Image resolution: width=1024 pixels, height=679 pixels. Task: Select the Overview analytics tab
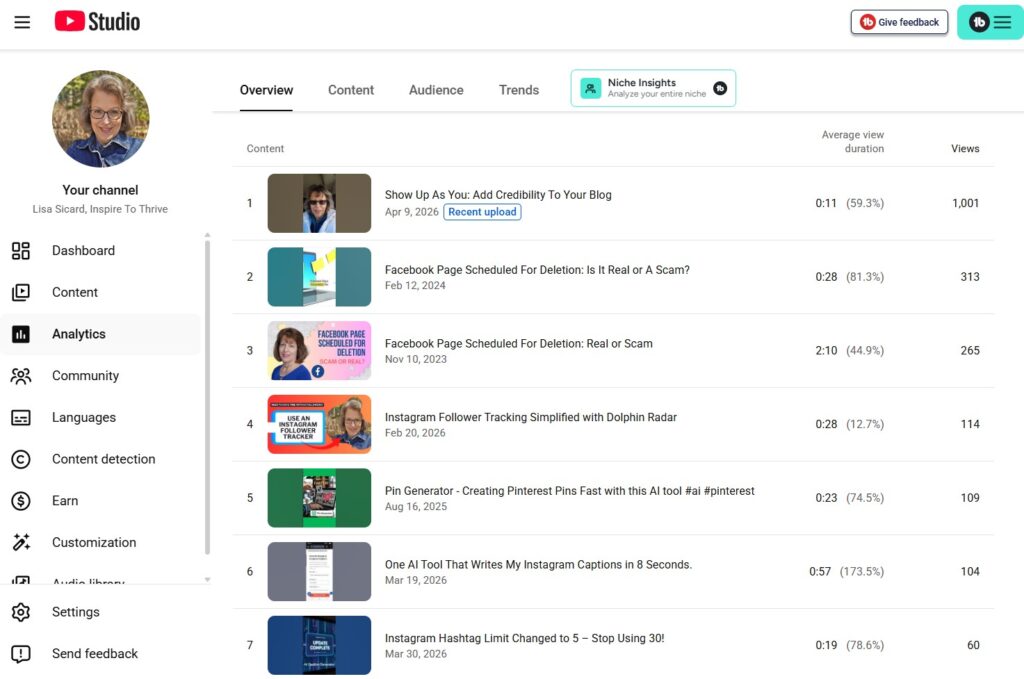266,90
